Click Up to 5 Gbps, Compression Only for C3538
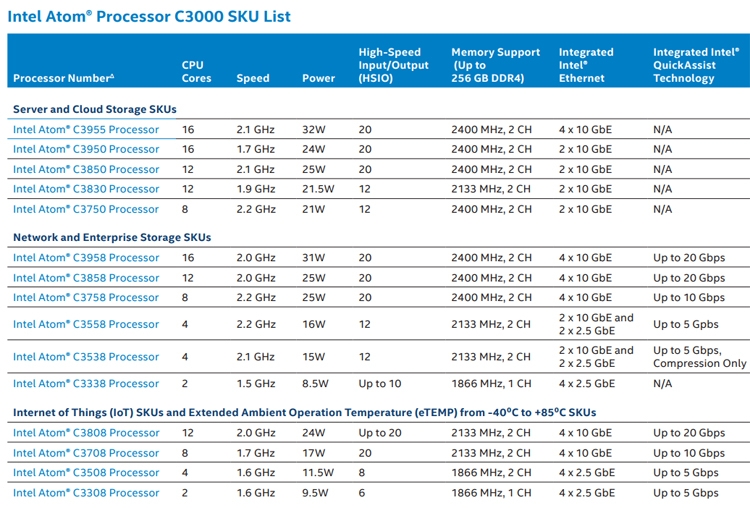Screen dimensions: 750x508 [x=699, y=357]
